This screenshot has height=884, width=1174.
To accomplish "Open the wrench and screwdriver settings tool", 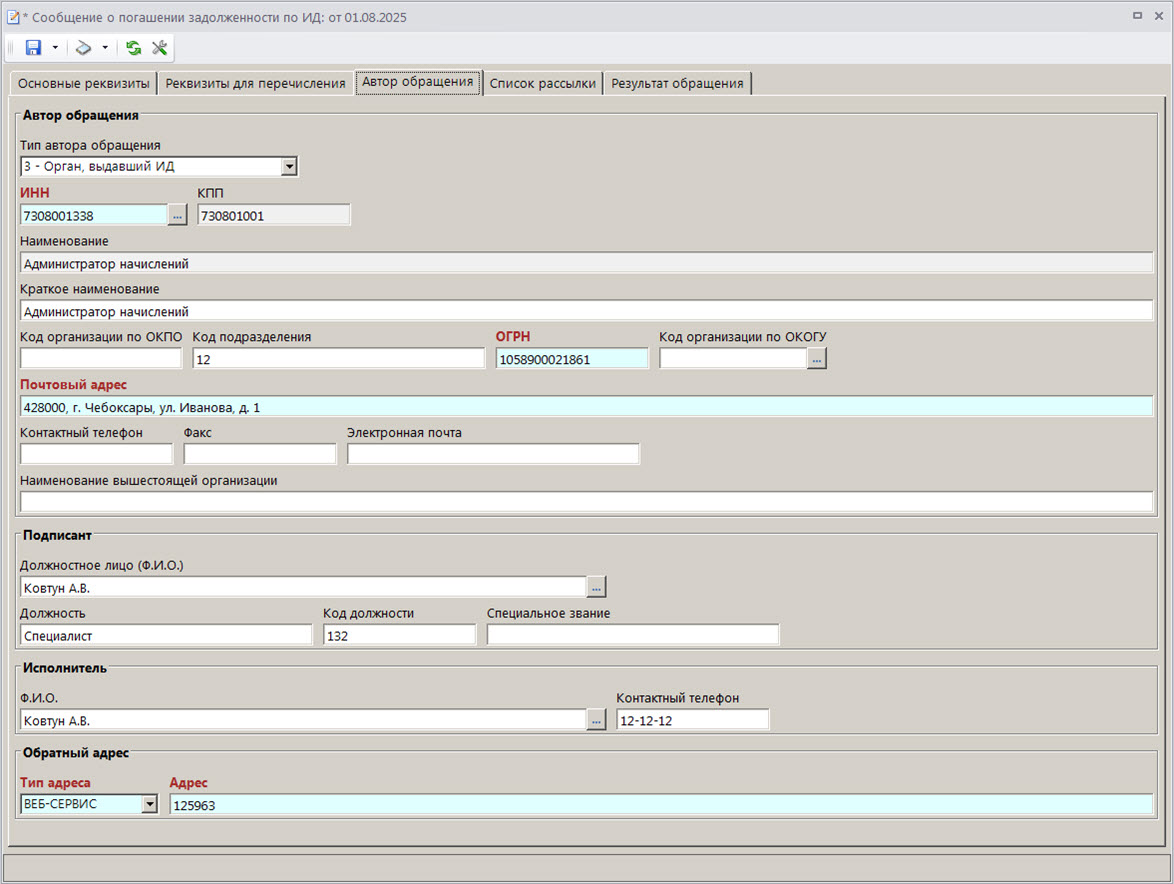I will pos(159,48).
